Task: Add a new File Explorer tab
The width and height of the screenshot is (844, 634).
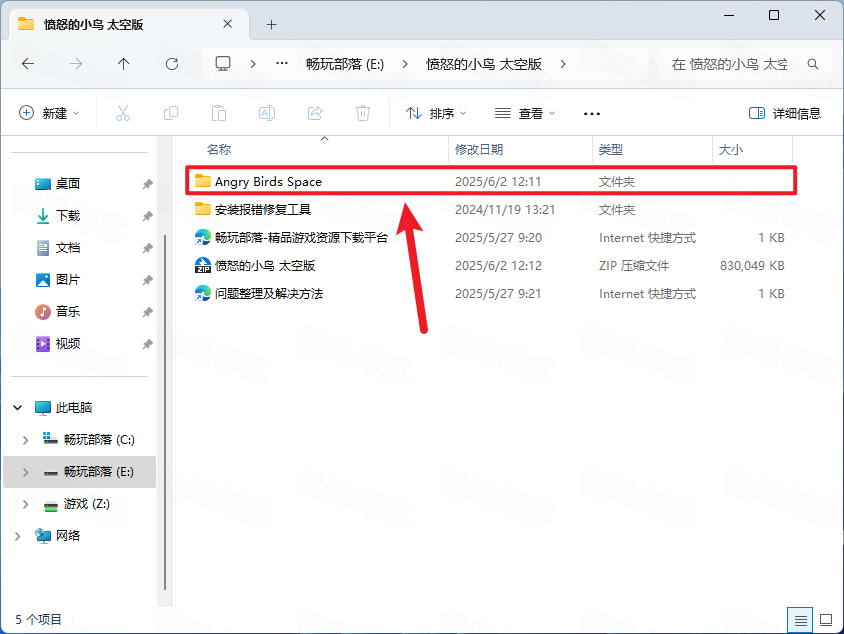Action: point(272,24)
